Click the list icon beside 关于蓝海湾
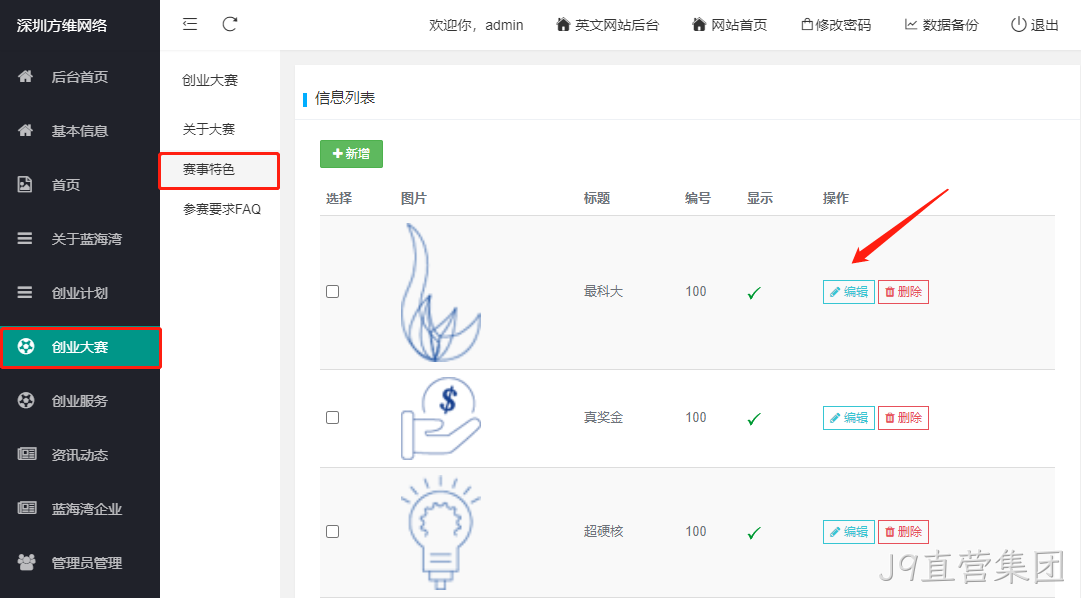Screen dimensions: 1081x598 (25, 239)
